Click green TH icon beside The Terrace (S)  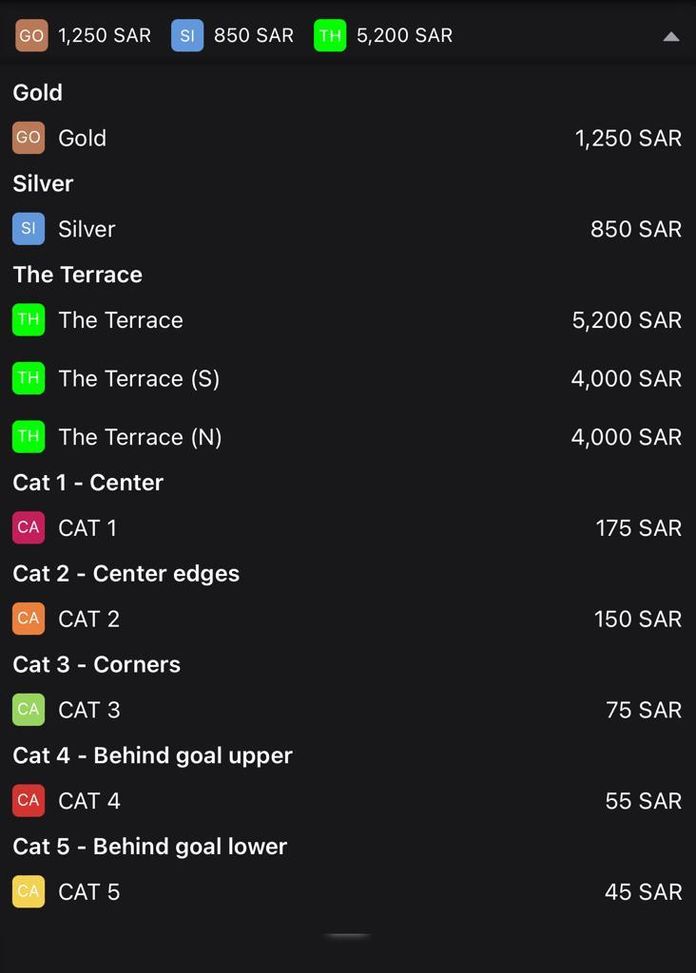pyautogui.click(x=28, y=378)
